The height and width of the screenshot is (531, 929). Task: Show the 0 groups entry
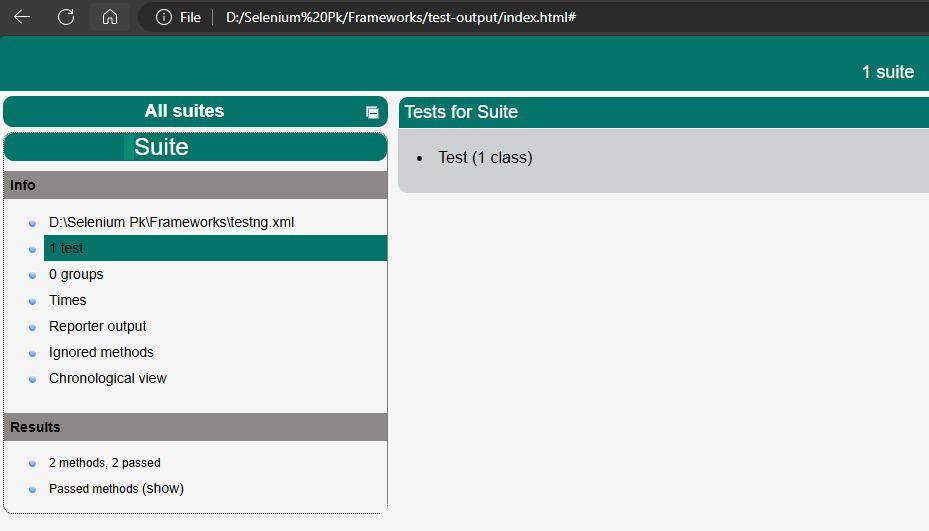point(76,274)
